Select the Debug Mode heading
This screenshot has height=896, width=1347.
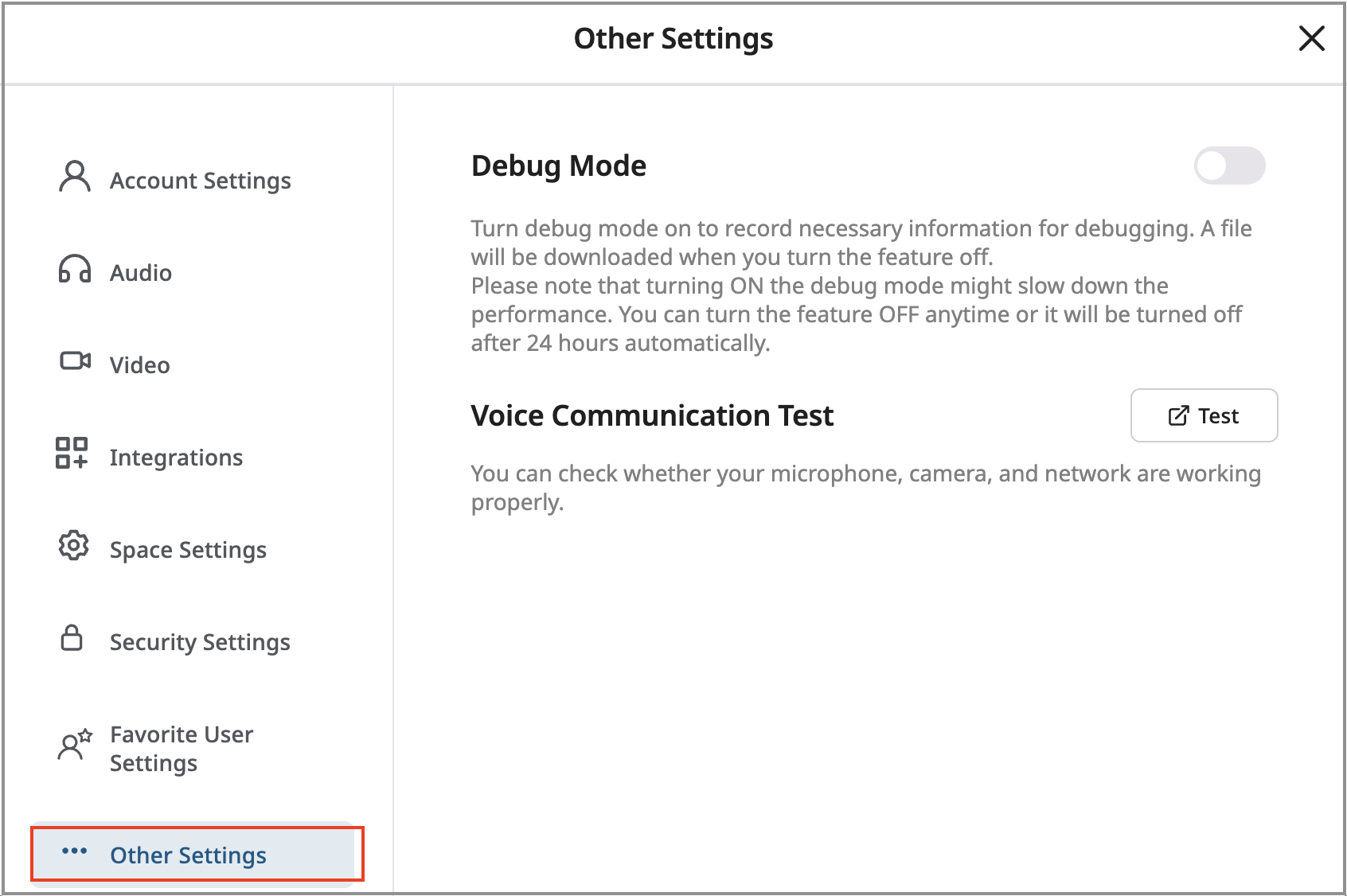557,166
